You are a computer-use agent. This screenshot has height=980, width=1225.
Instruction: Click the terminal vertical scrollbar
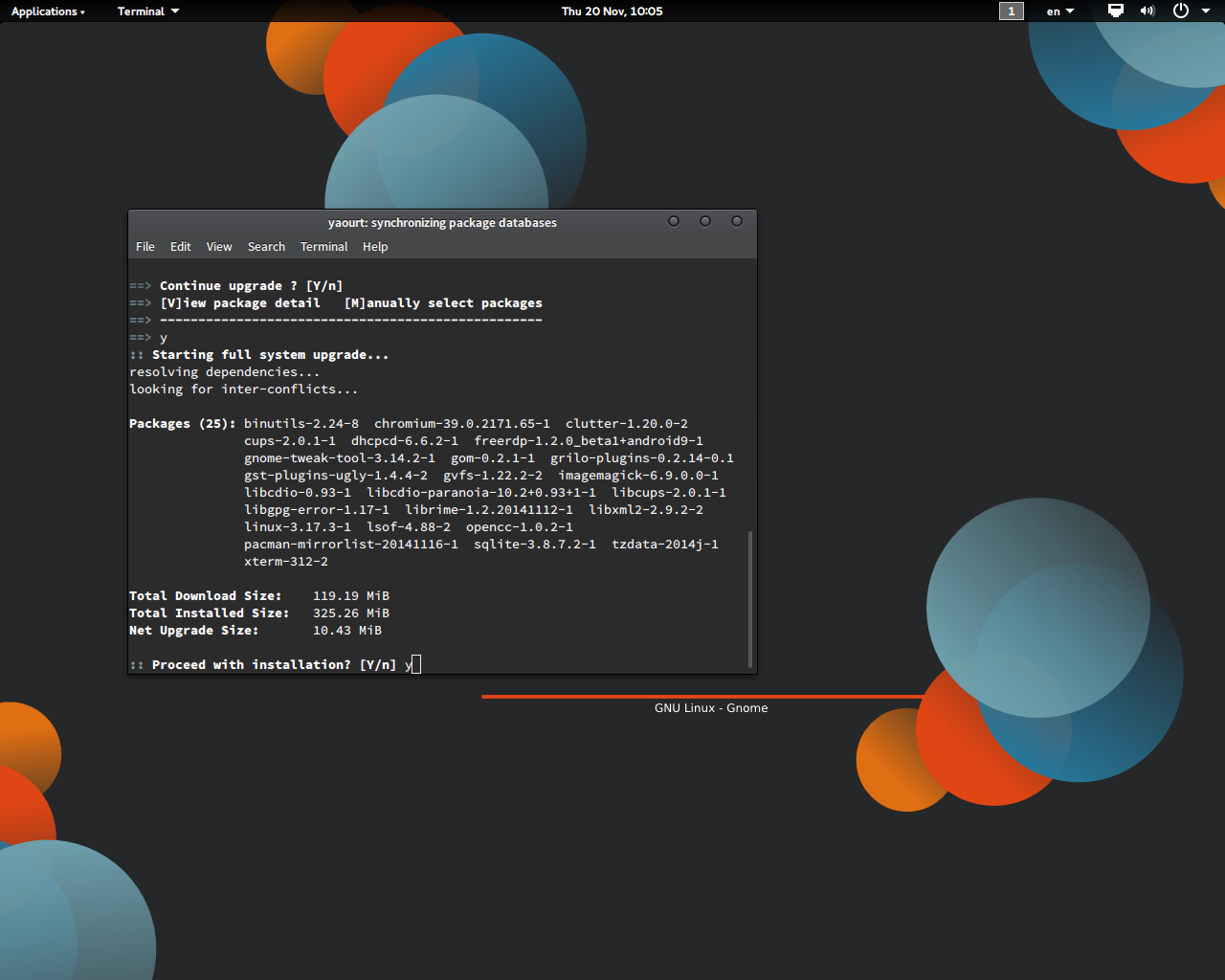click(x=750, y=599)
